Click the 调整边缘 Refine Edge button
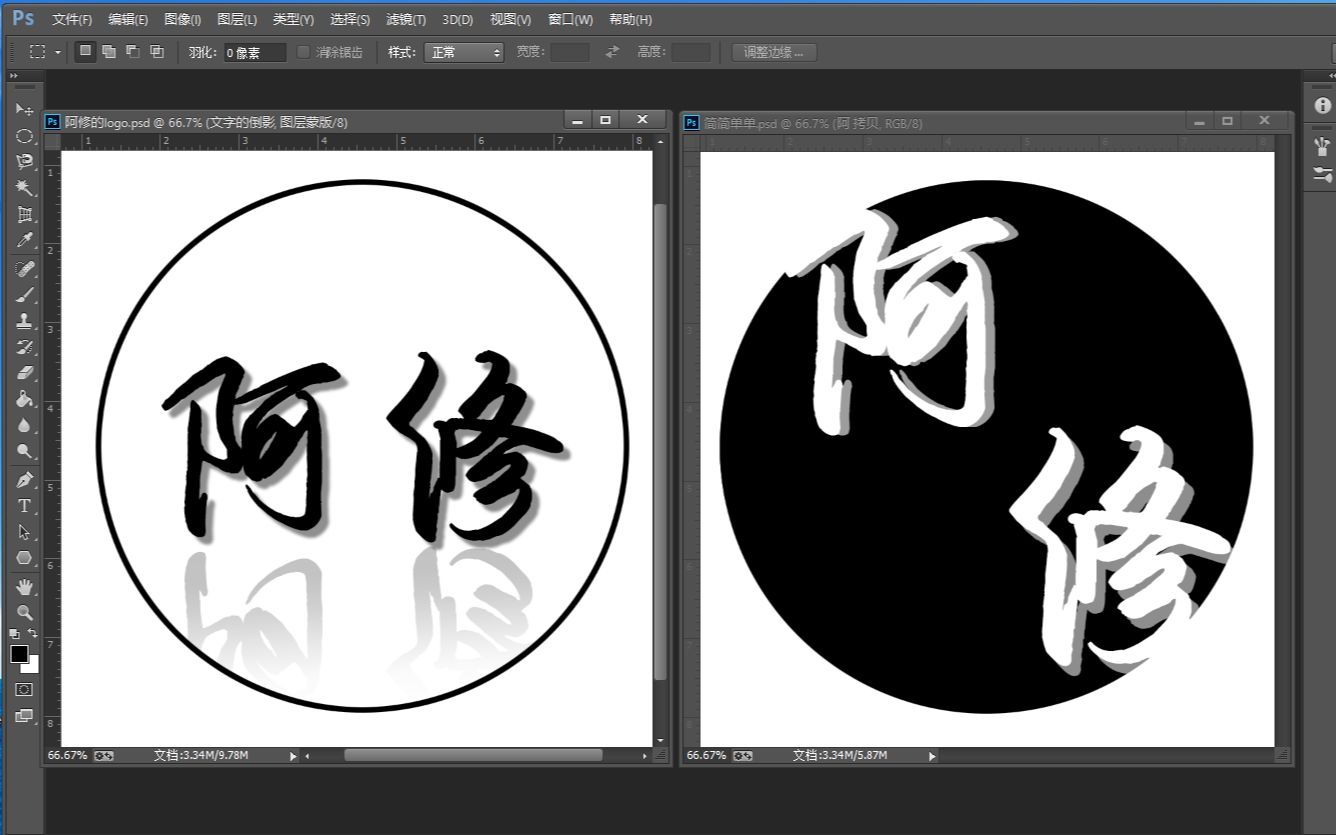This screenshot has height=835, width=1336. pos(775,52)
